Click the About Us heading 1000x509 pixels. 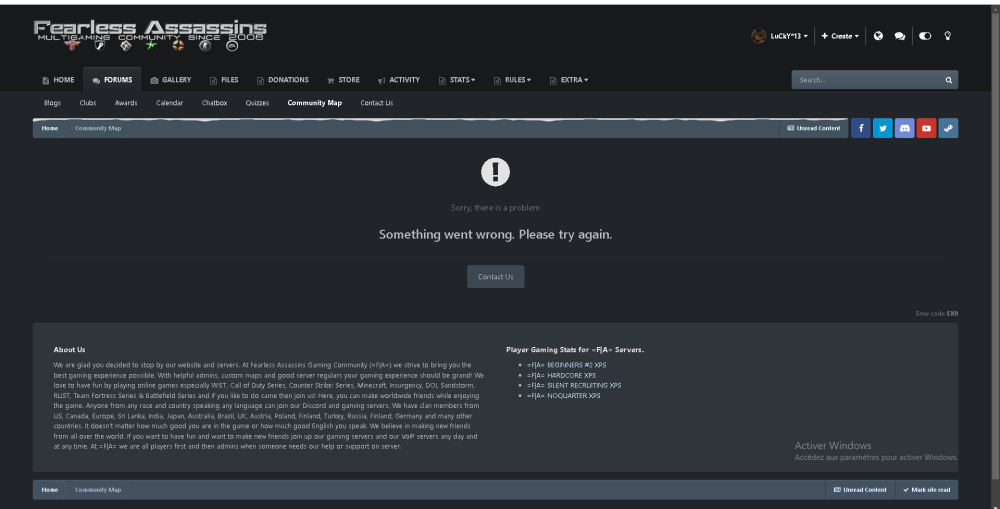[x=70, y=350]
